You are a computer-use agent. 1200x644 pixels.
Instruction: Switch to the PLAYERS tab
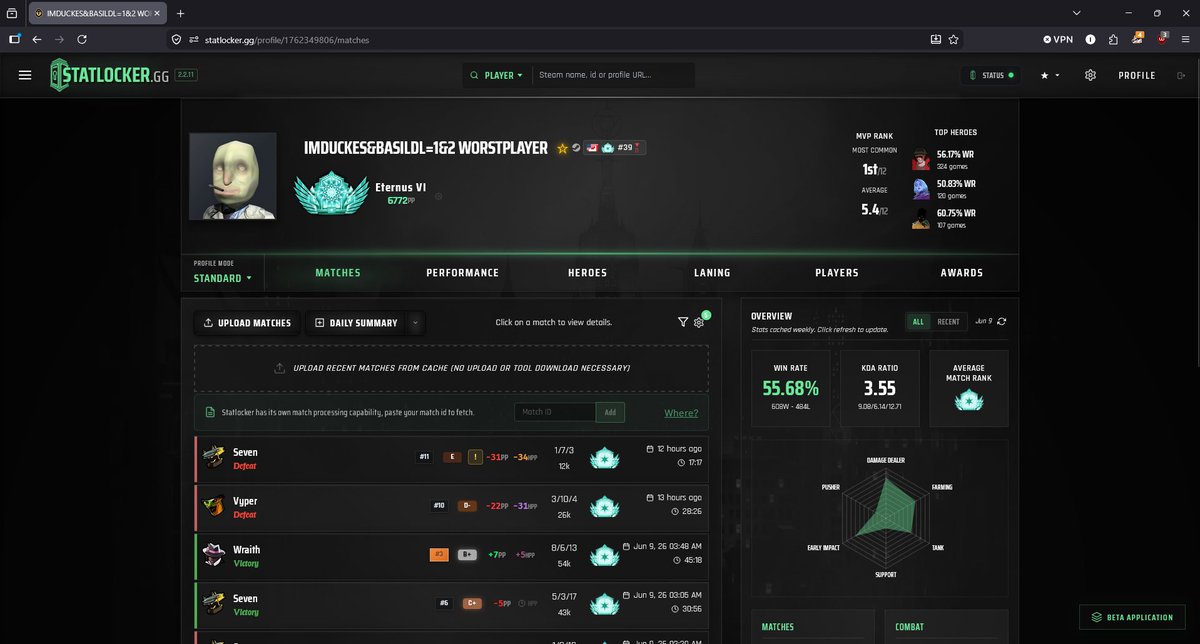837,272
